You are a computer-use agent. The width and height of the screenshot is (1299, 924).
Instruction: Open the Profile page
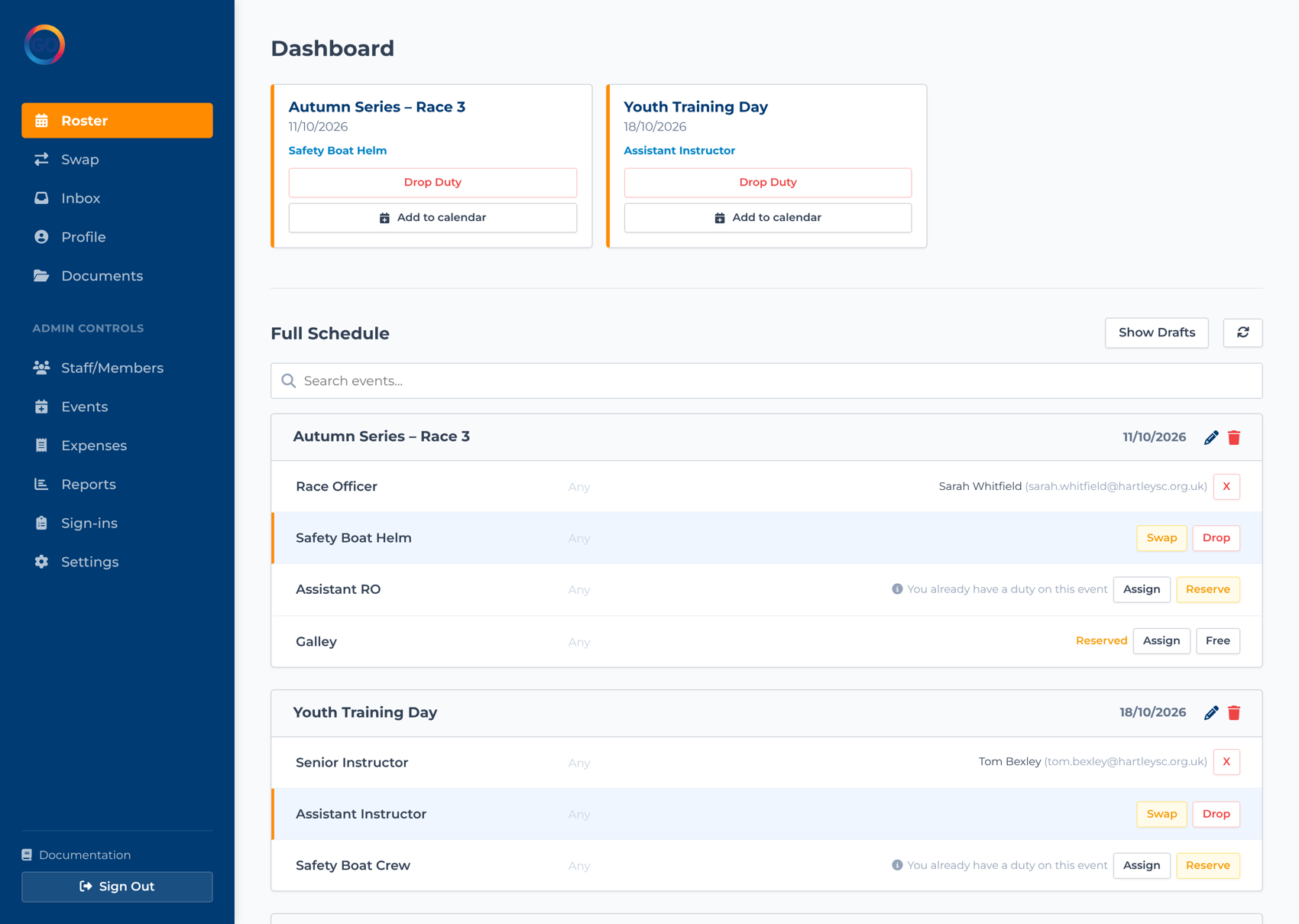117,237
